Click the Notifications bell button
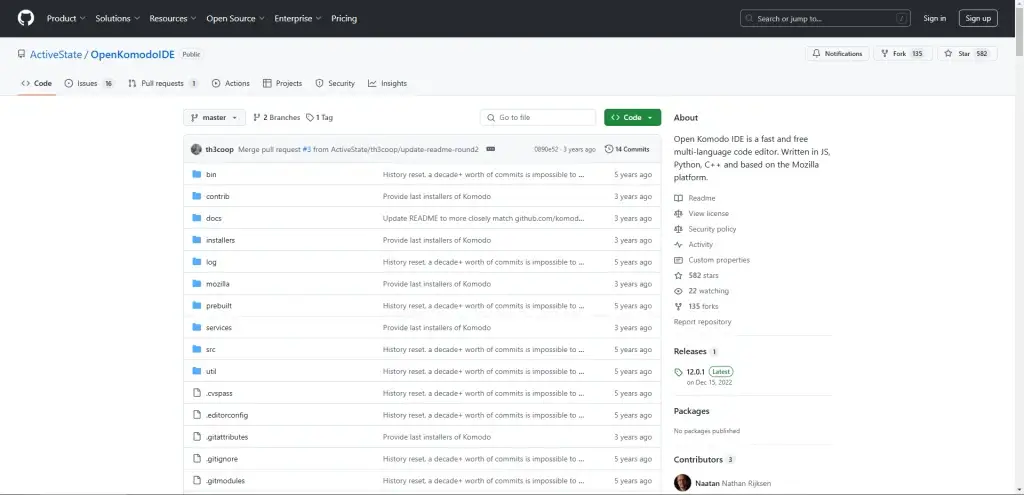Image resolution: width=1024 pixels, height=495 pixels. coord(837,54)
